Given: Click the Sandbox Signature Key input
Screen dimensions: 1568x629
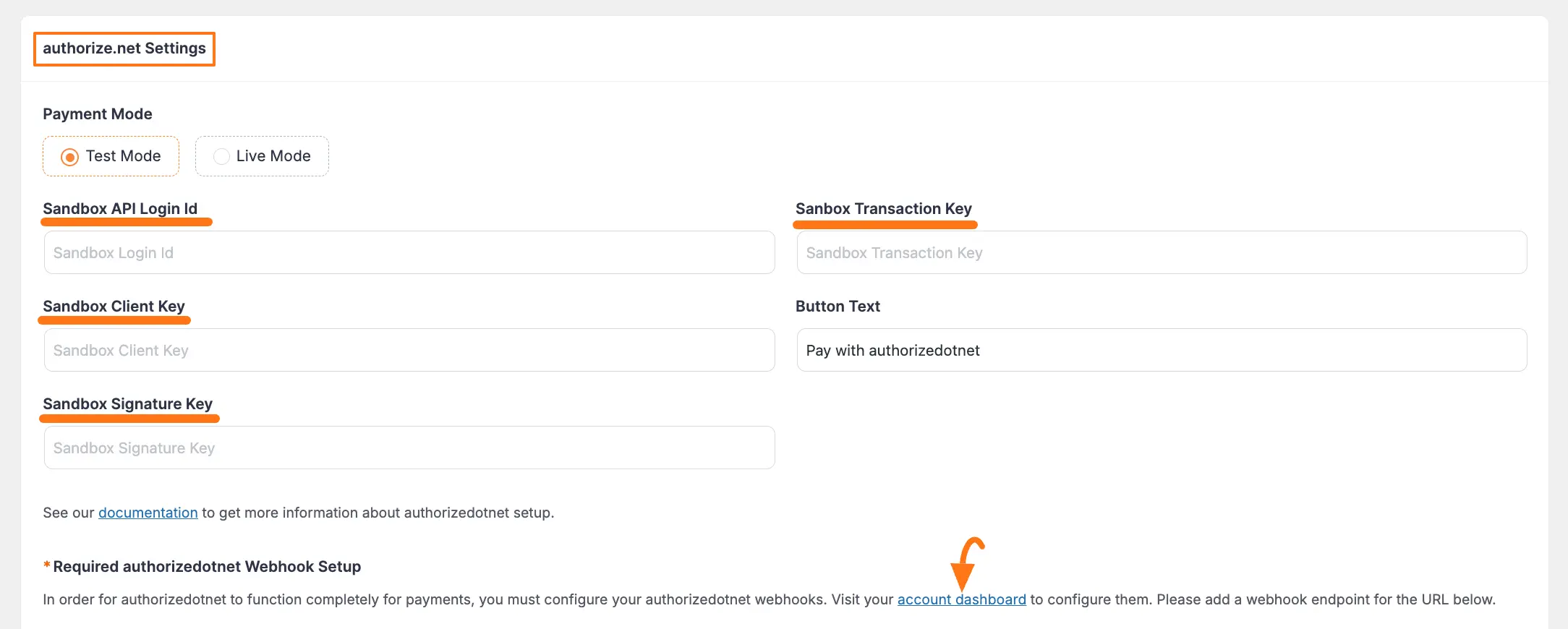Looking at the screenshot, I should [409, 448].
